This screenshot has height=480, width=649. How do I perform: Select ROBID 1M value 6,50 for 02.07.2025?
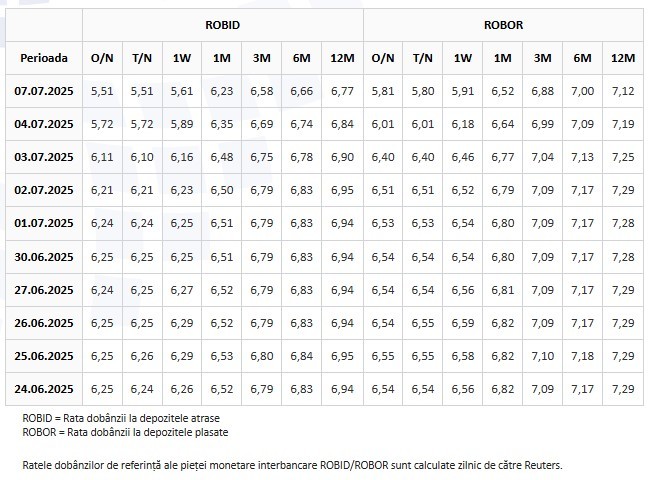pyautogui.click(x=222, y=190)
